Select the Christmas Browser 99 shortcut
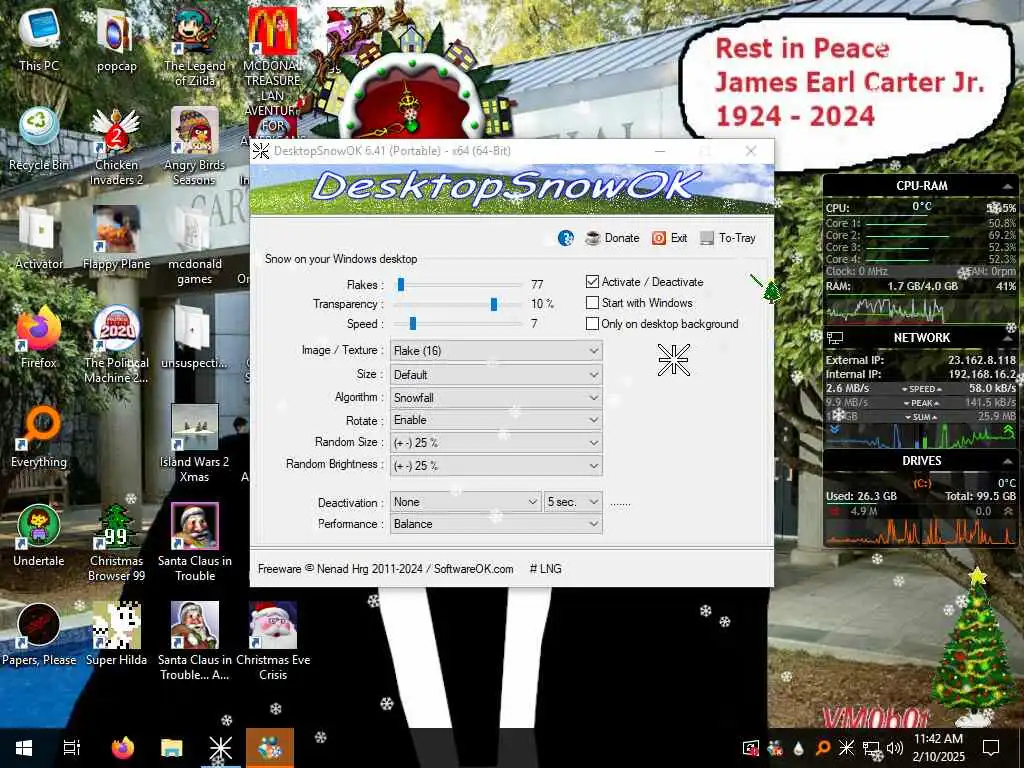 [116, 543]
